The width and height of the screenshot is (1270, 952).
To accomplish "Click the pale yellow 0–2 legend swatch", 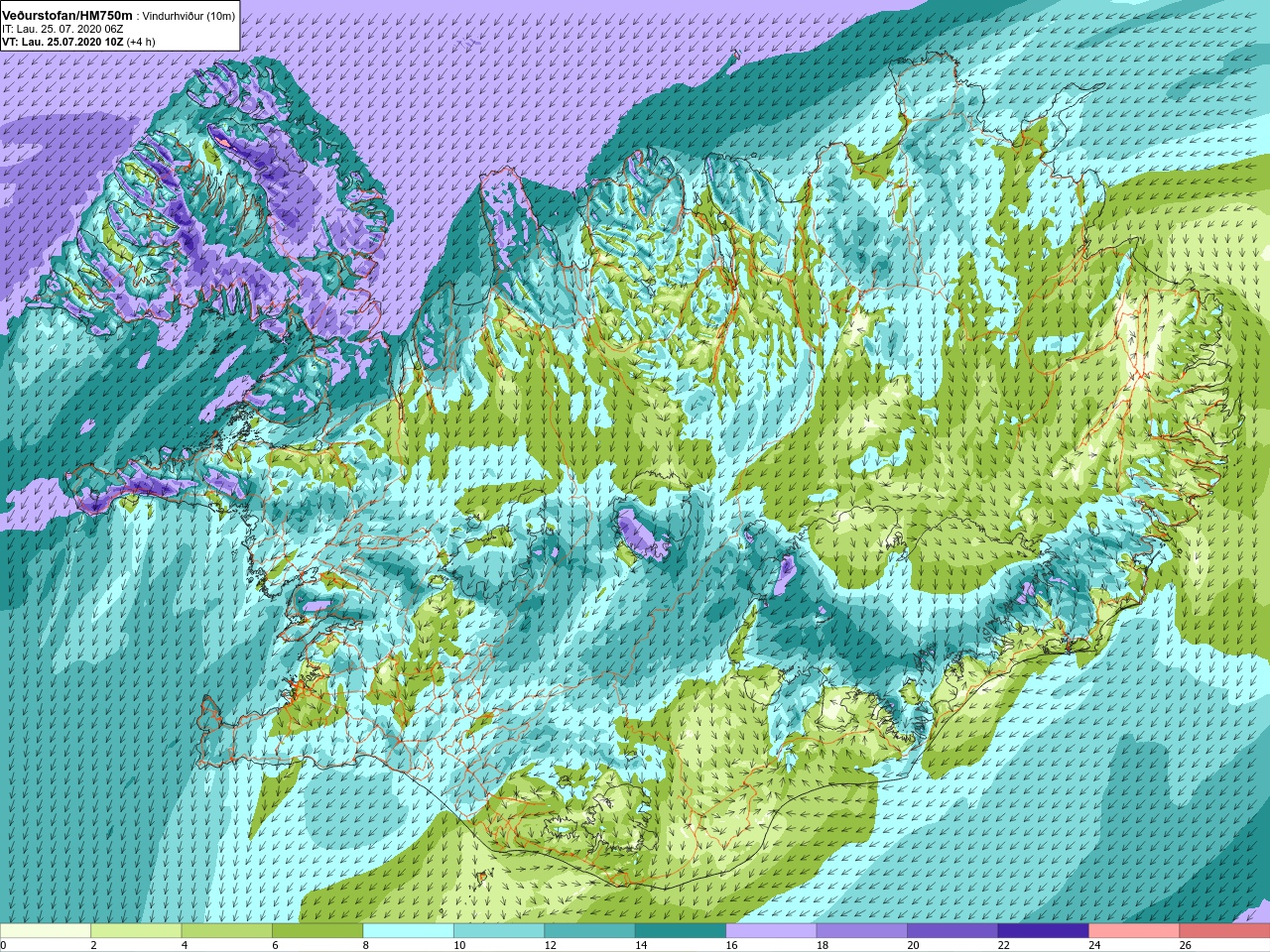I will coord(46,931).
